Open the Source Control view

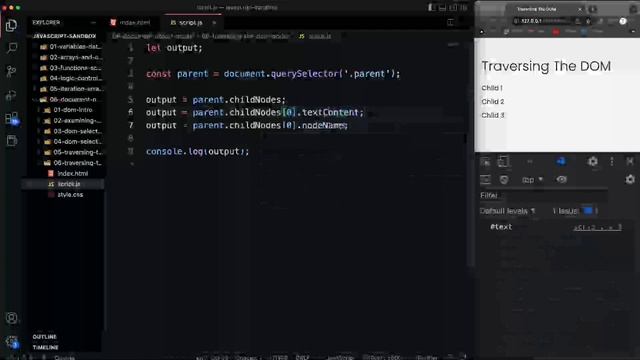coord(11,71)
